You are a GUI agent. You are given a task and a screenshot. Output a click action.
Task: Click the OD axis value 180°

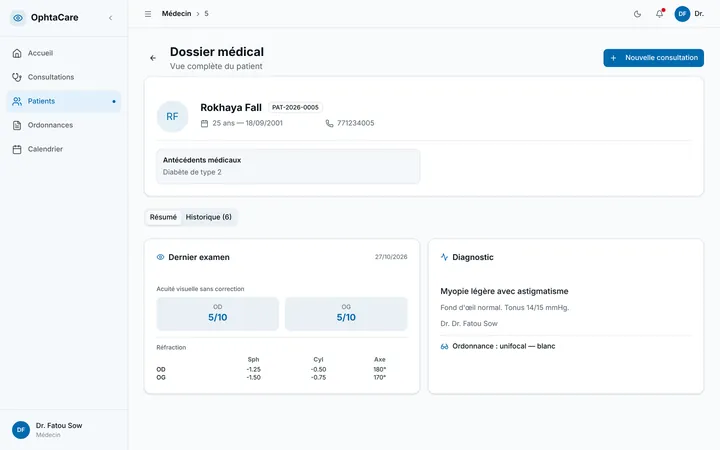coord(380,369)
